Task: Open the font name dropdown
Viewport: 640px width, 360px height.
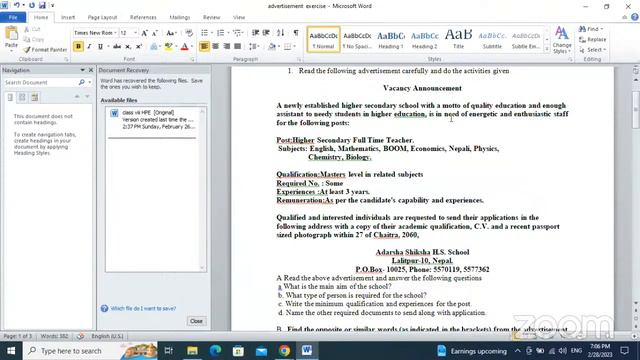Action: 116,33
